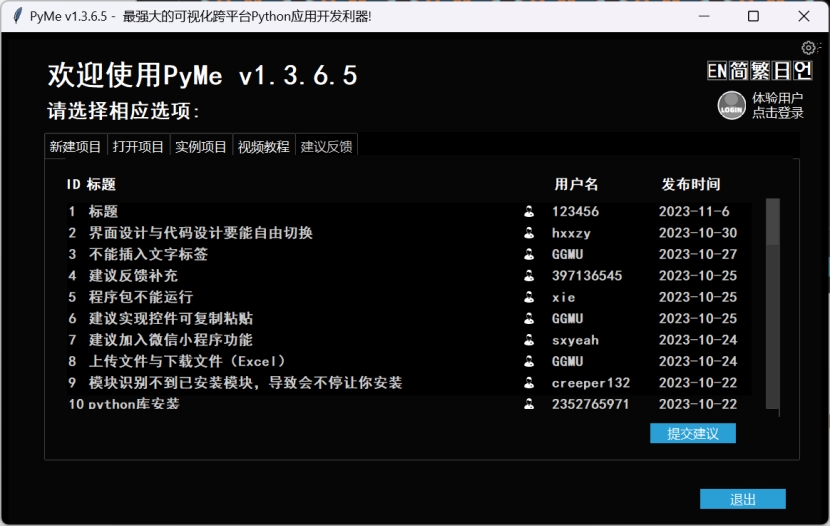
Task: Select feedback entry 程序包不能运行
Action: point(140,297)
